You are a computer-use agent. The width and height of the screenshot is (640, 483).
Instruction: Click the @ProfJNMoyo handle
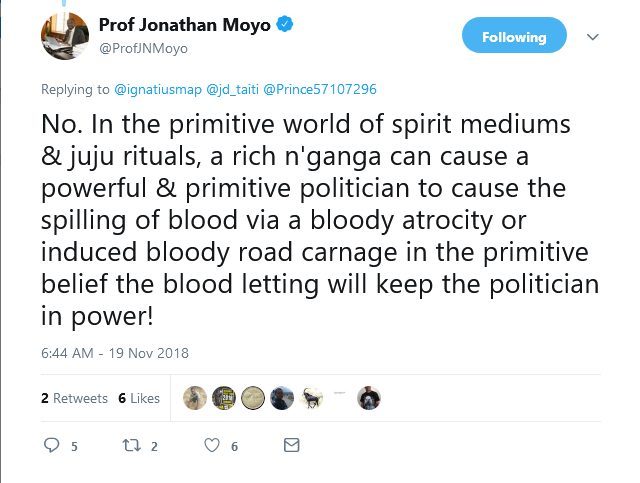[143, 47]
